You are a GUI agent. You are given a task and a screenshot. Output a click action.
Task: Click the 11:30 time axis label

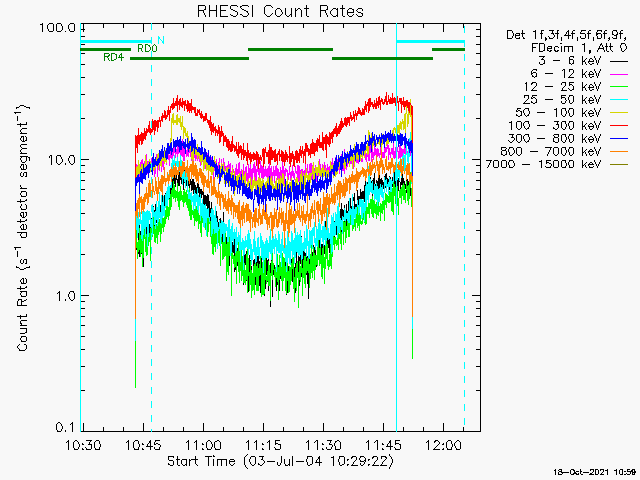[x=323, y=445]
